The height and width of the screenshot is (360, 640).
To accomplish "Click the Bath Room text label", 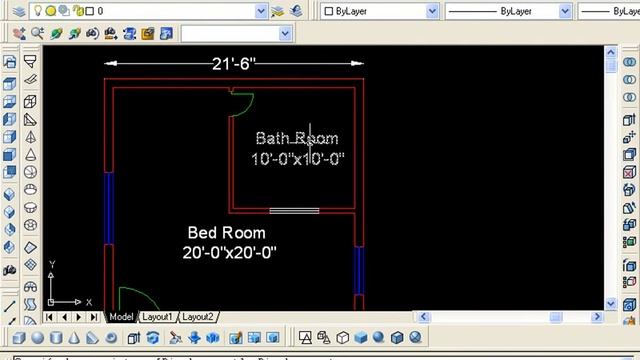I will click(x=297, y=138).
